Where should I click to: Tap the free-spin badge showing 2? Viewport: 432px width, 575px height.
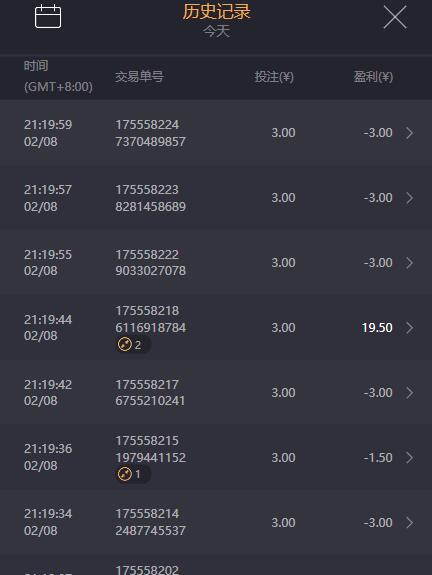point(132,345)
